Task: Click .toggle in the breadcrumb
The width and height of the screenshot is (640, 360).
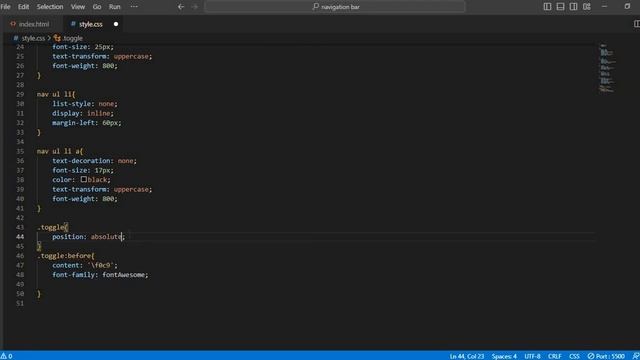Action: click(x=73, y=38)
